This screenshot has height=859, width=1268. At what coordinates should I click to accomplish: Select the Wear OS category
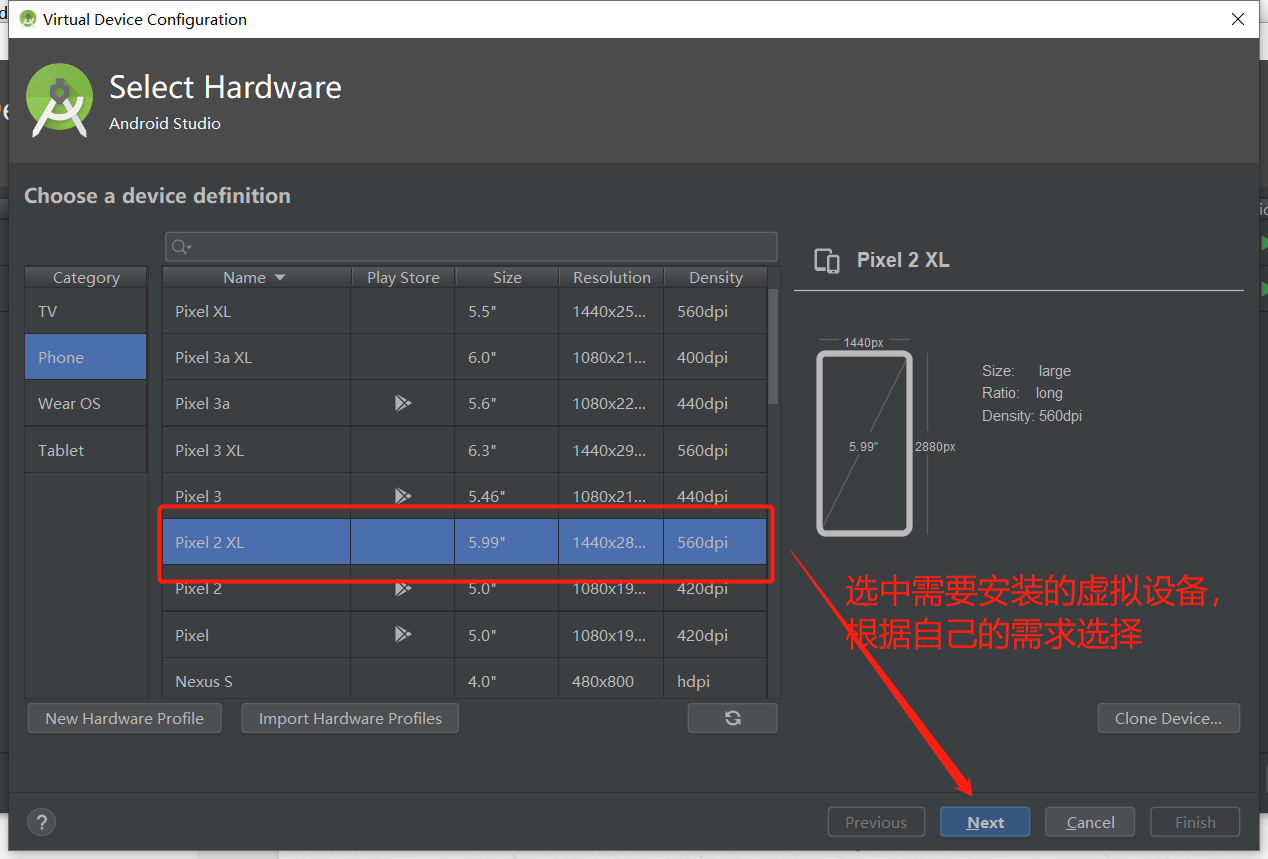click(86, 403)
